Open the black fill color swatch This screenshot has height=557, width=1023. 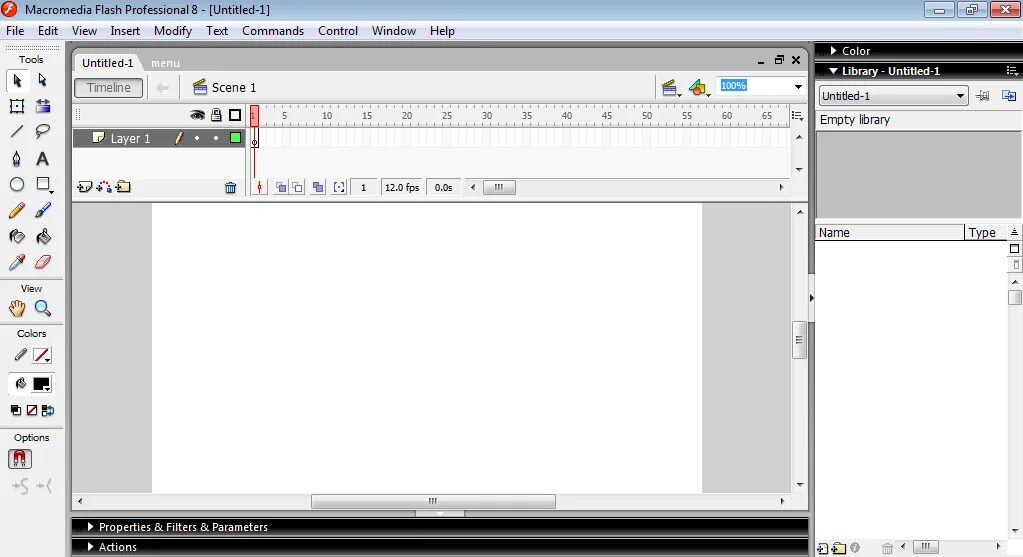tap(42, 385)
